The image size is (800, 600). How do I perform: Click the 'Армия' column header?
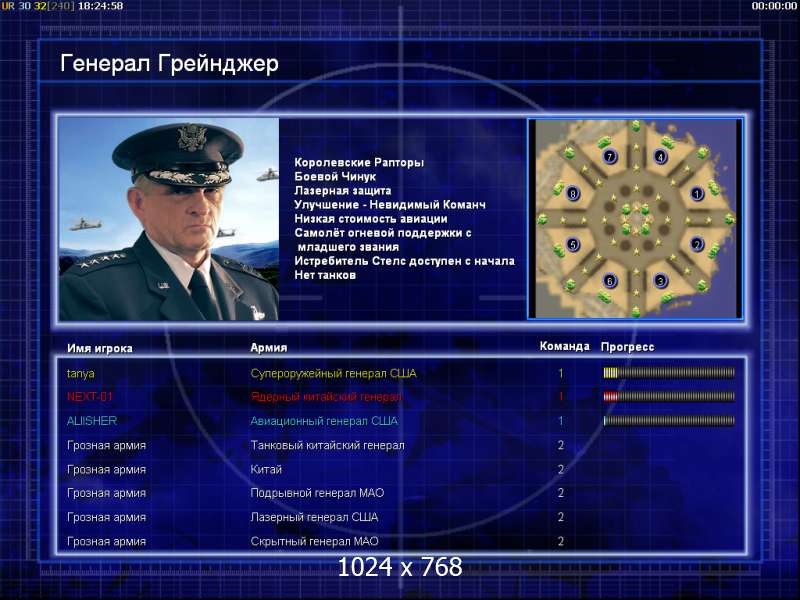269,347
